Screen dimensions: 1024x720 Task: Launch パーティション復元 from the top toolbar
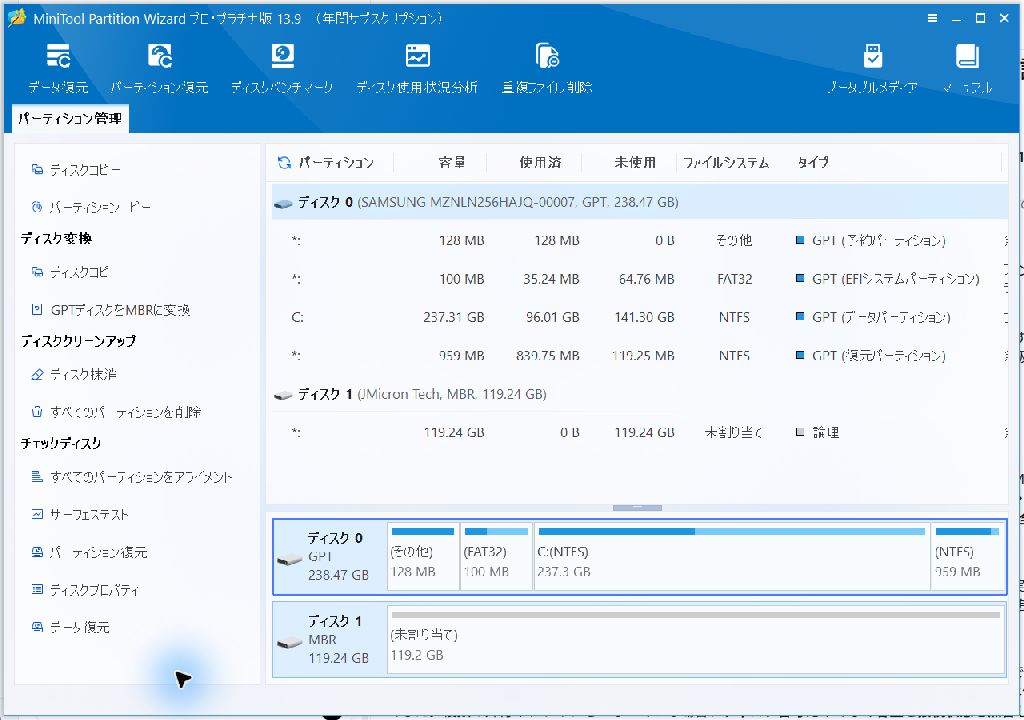(x=159, y=69)
